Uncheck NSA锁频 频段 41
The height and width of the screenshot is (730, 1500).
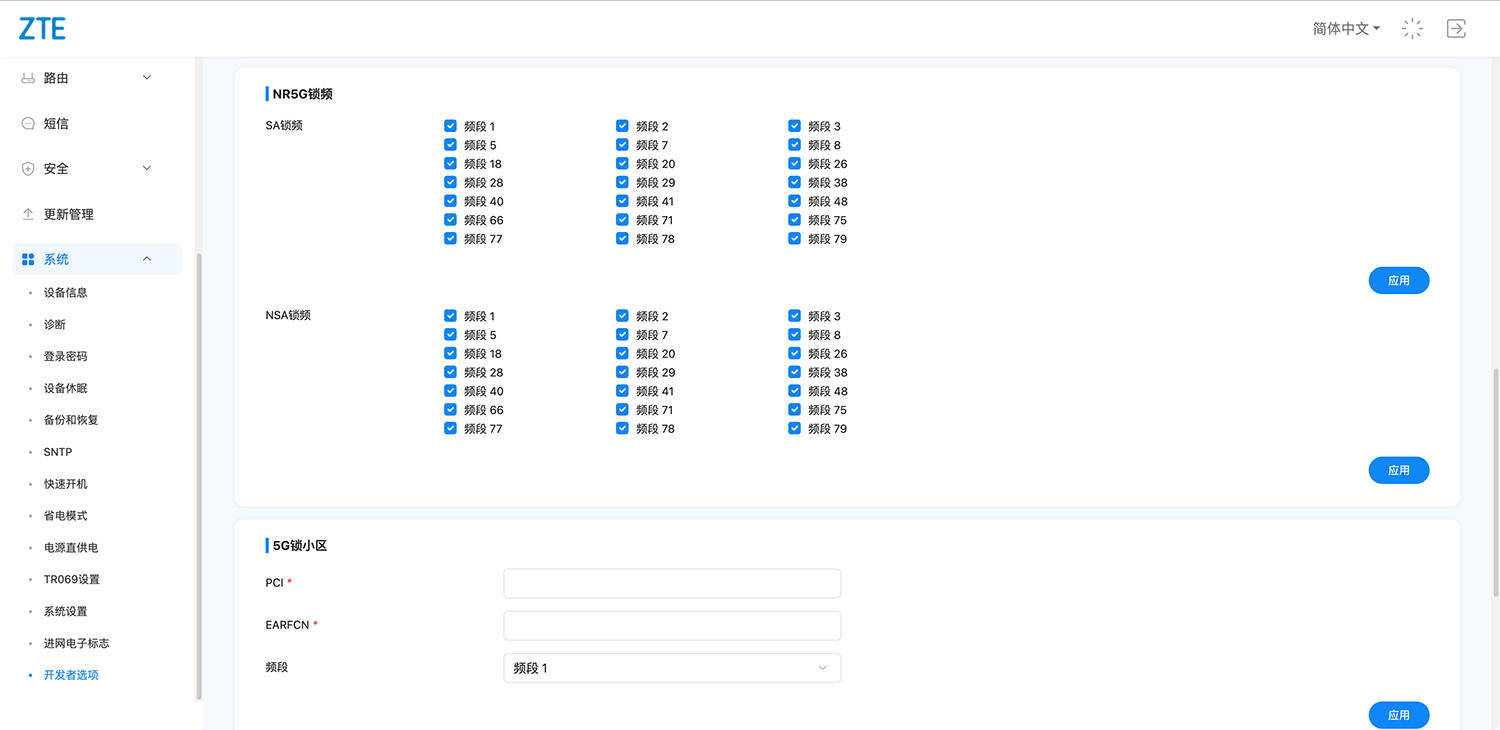(622, 391)
